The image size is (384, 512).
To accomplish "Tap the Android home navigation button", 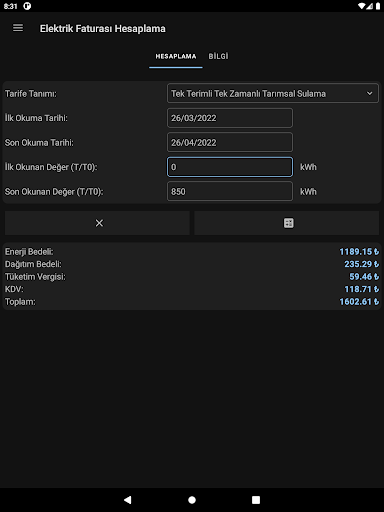I will [192, 500].
